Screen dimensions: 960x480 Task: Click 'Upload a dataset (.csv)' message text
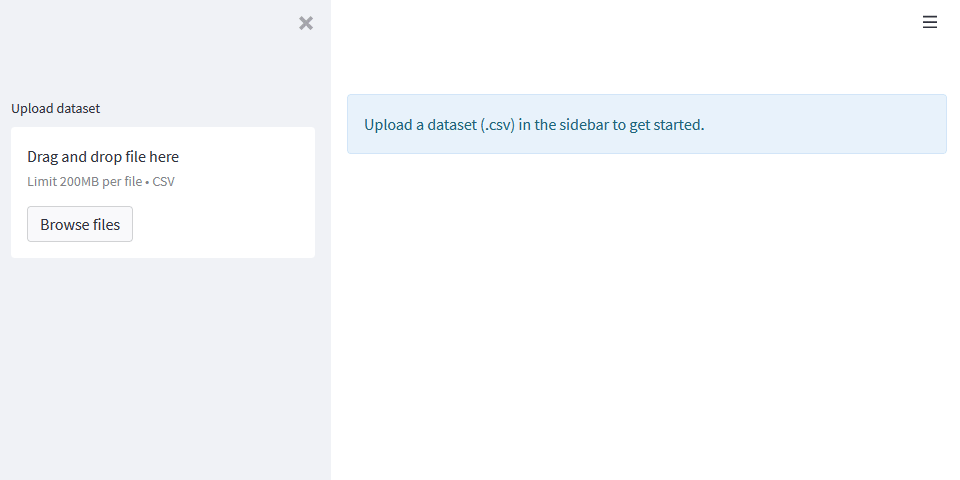coord(440,125)
